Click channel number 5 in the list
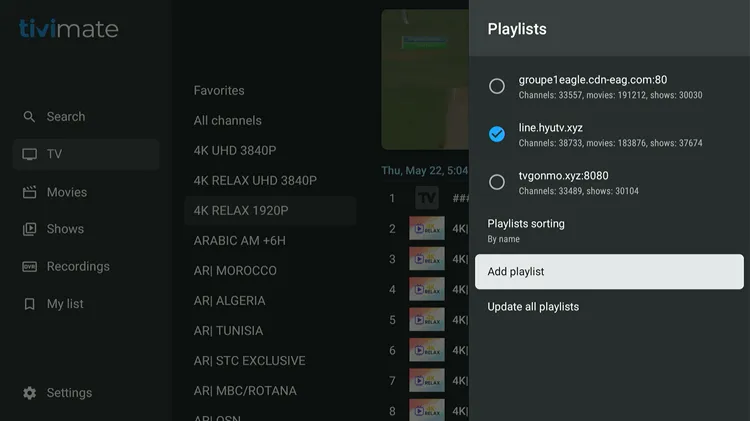Viewport: 750px width, 421px height. pos(392,320)
